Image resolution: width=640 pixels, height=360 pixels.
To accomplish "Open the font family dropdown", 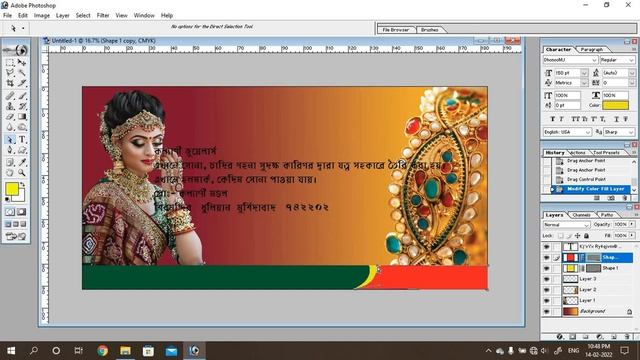I will click(594, 60).
